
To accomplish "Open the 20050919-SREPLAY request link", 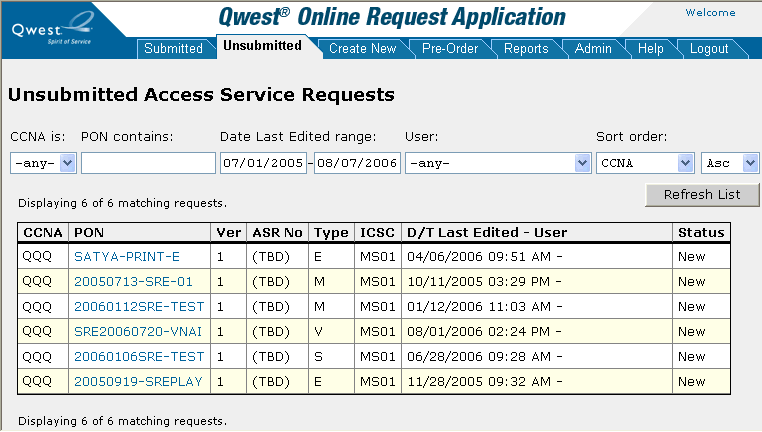I will click(138, 381).
